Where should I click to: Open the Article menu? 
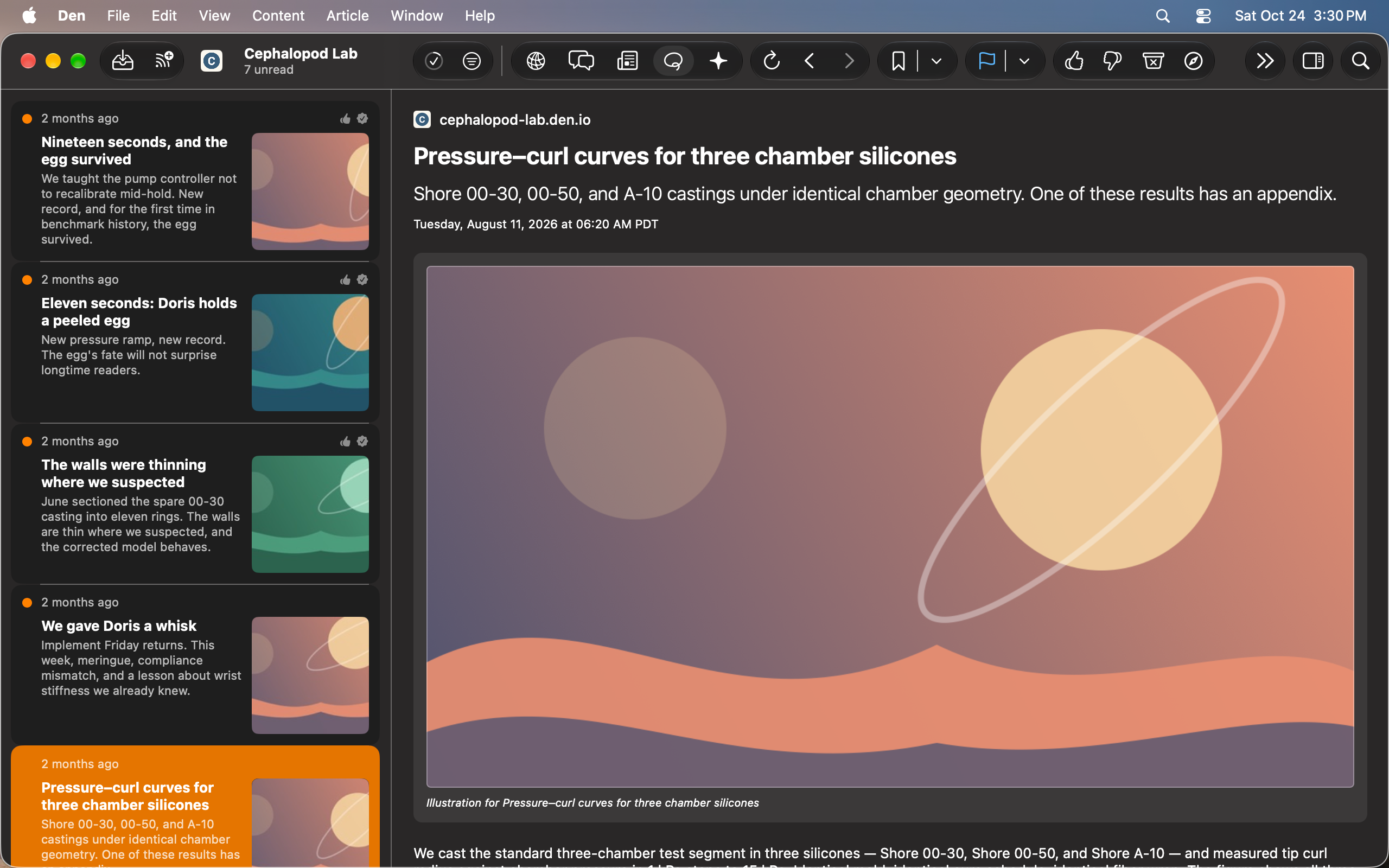click(x=347, y=16)
